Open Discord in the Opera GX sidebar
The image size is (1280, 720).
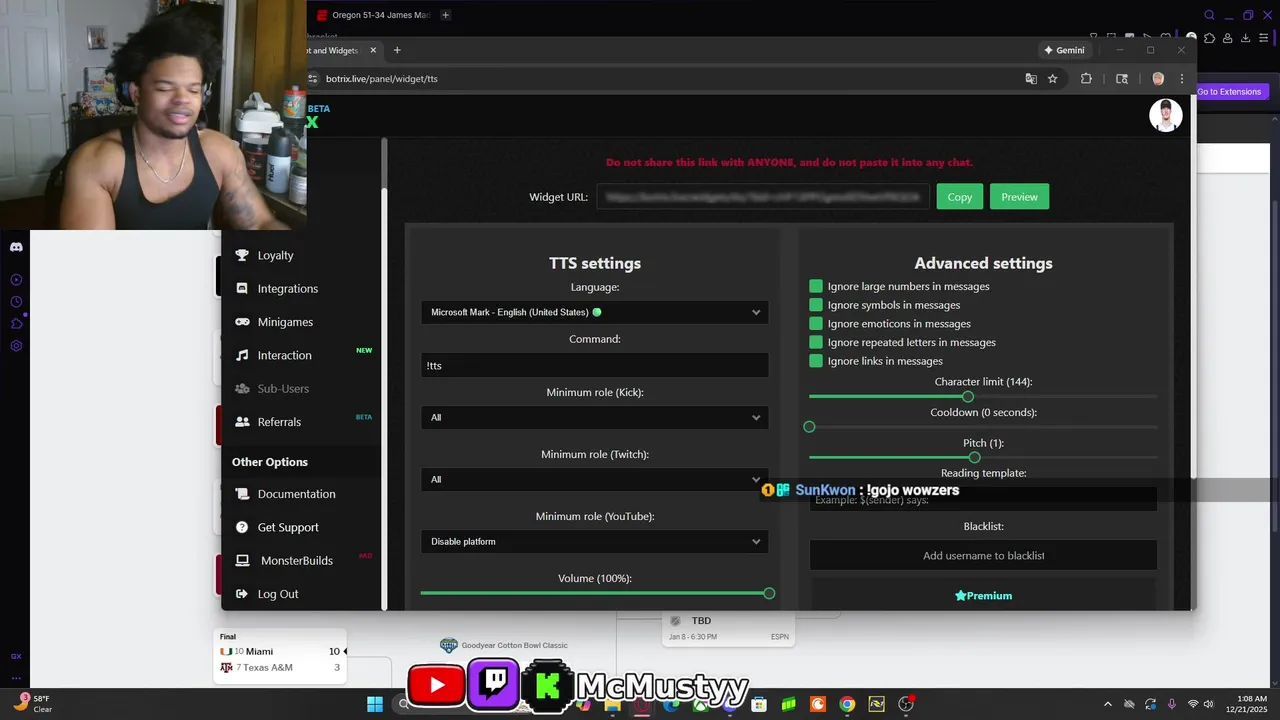click(16, 247)
